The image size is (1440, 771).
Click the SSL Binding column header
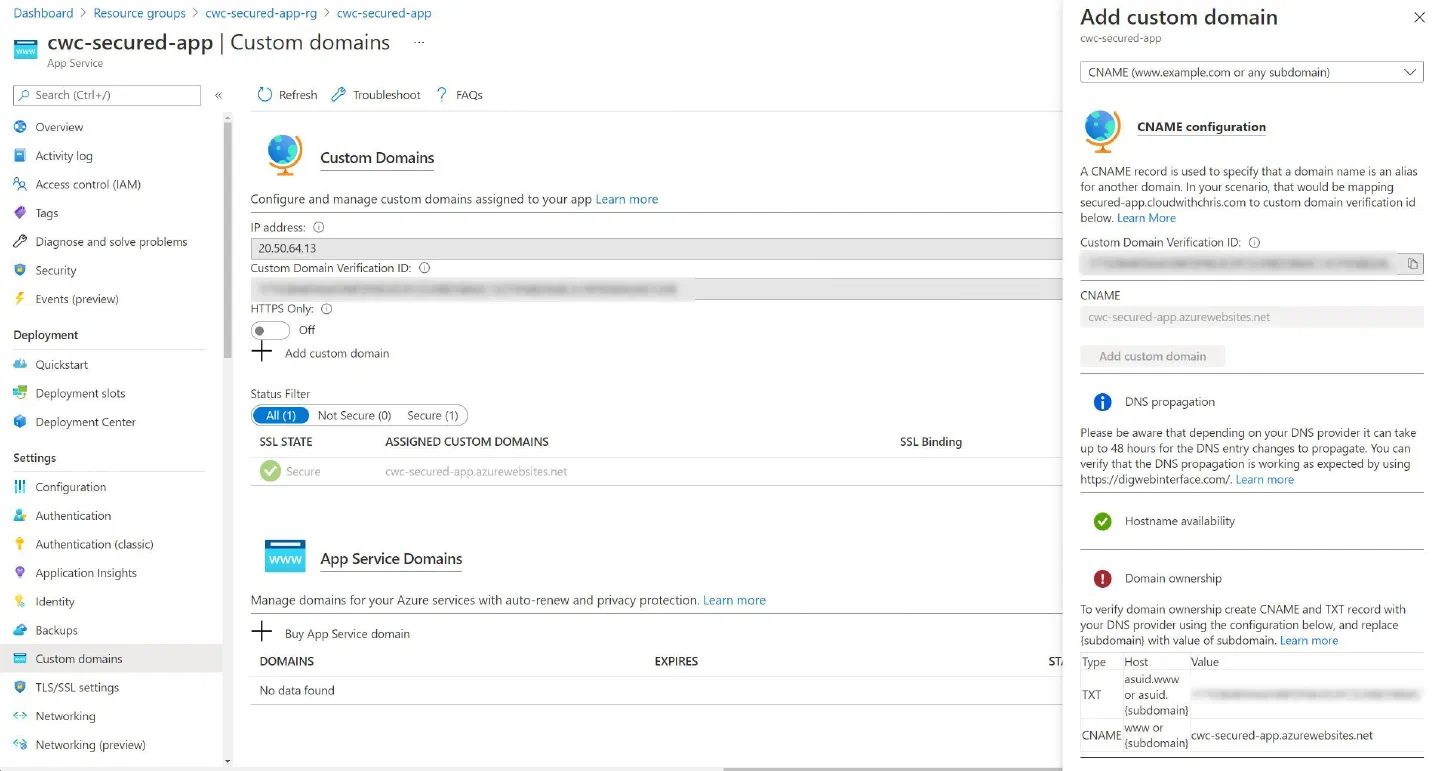point(931,441)
